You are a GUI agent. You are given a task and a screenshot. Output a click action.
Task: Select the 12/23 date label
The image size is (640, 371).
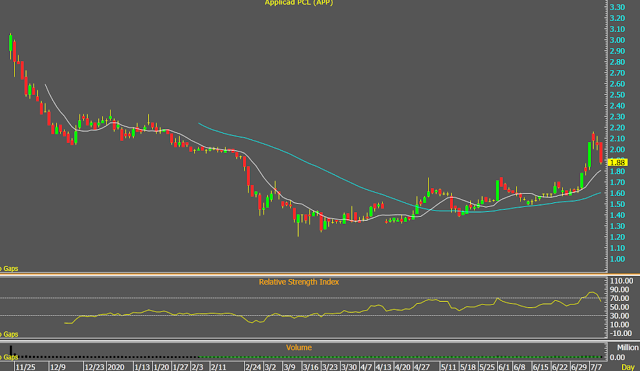point(94,367)
